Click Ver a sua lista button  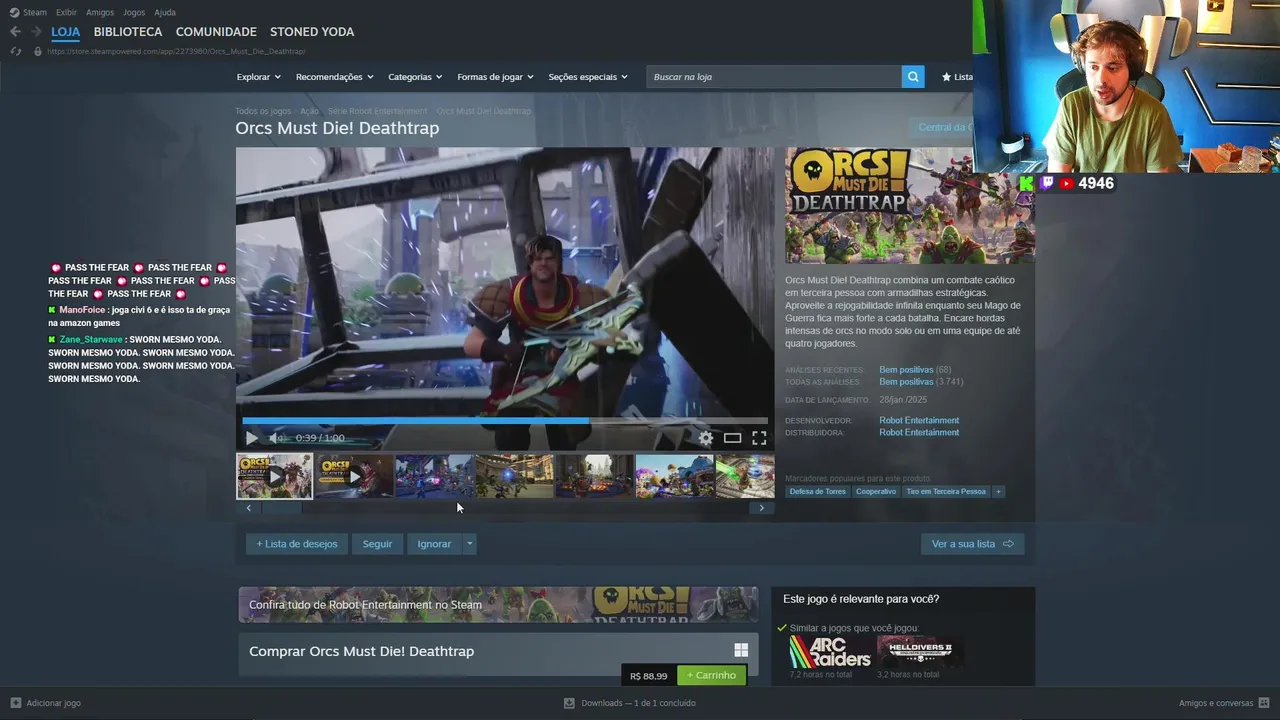pyautogui.click(x=972, y=544)
